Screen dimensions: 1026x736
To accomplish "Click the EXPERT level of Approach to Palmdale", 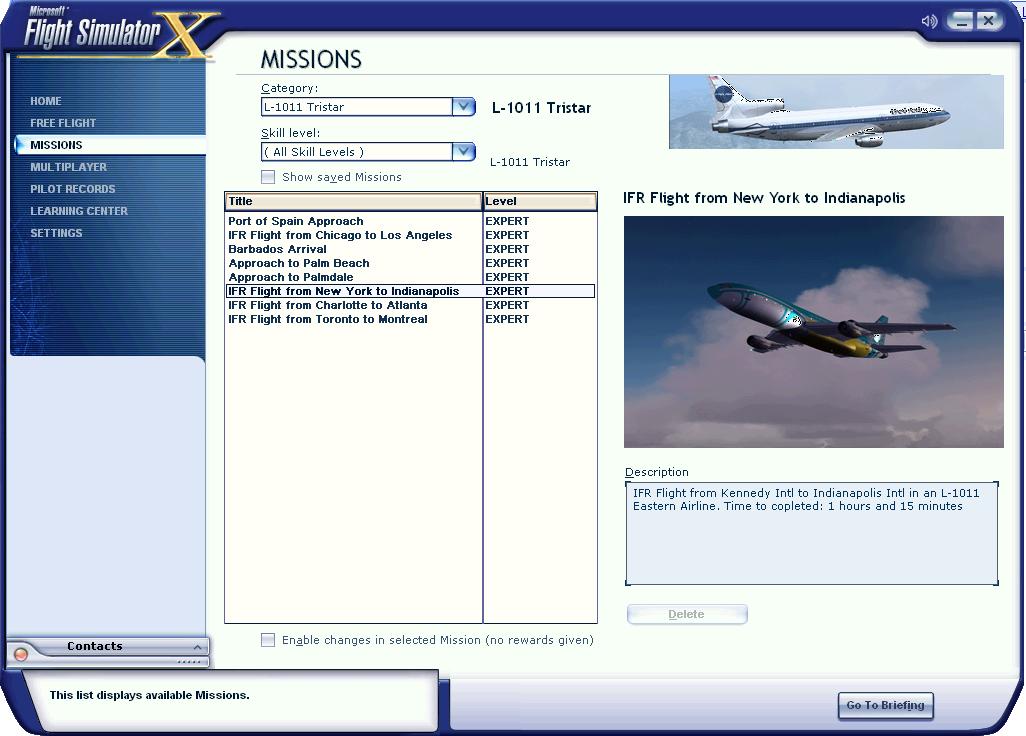I will point(507,277).
